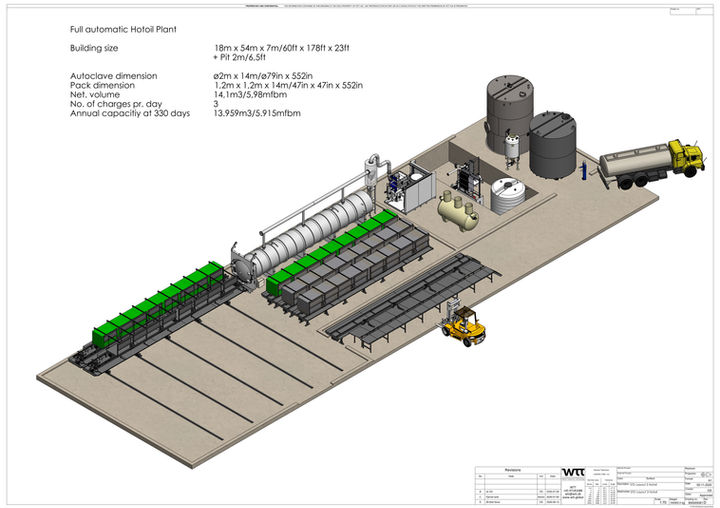Select the cyclone separator atop autoclave pipe

(371, 172)
